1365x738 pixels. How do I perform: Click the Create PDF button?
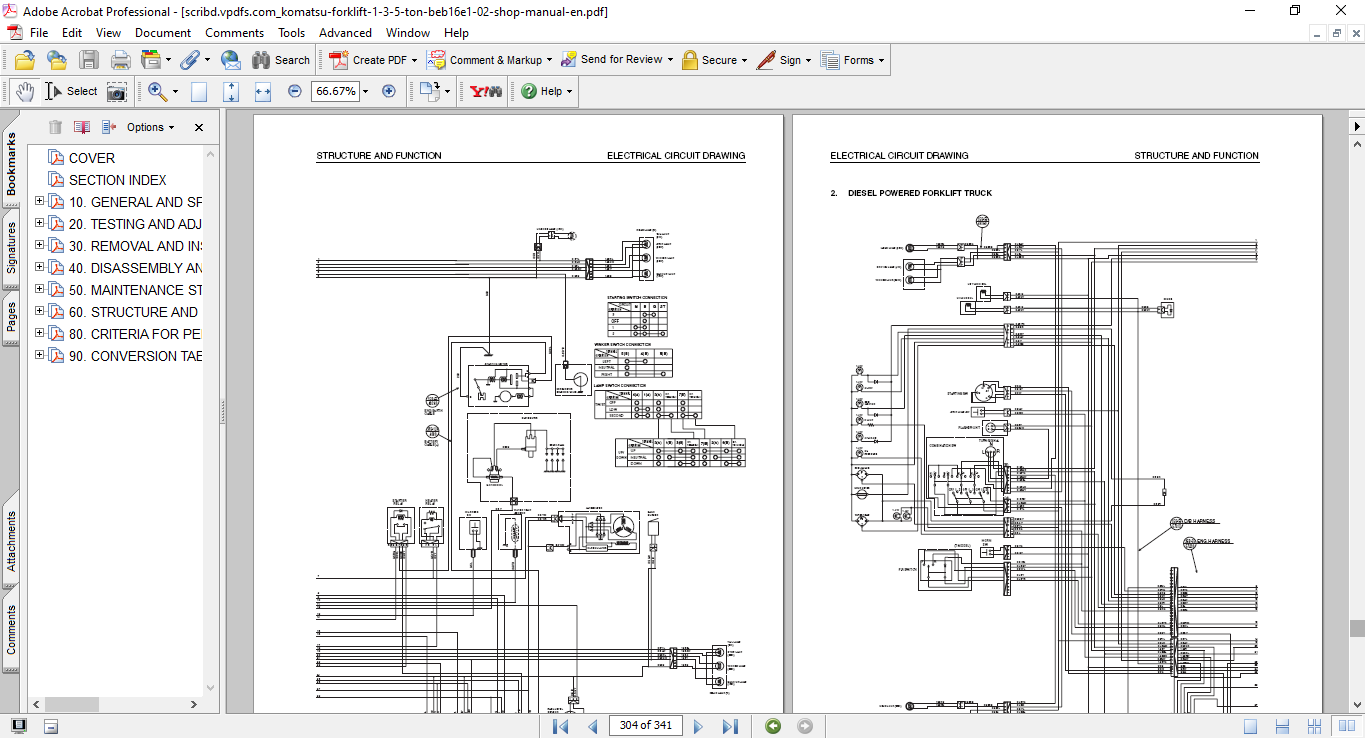tap(373, 60)
